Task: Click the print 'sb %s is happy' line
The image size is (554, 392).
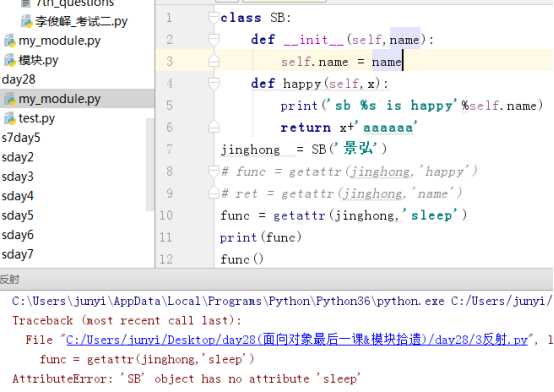Action: click(412, 106)
